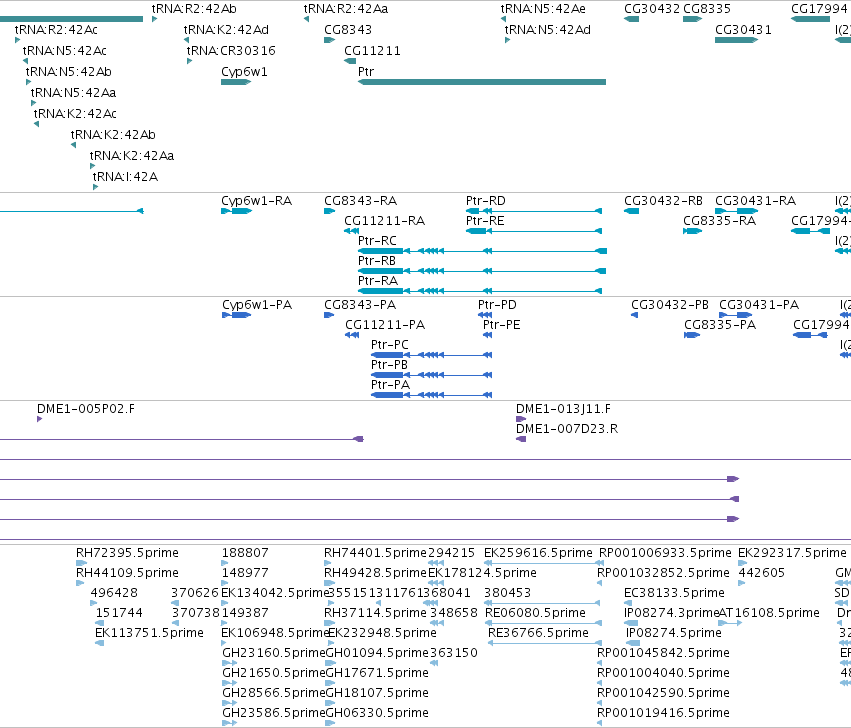
Task: Select the tRNA:N5:42Aa gene label
Action: point(73,93)
